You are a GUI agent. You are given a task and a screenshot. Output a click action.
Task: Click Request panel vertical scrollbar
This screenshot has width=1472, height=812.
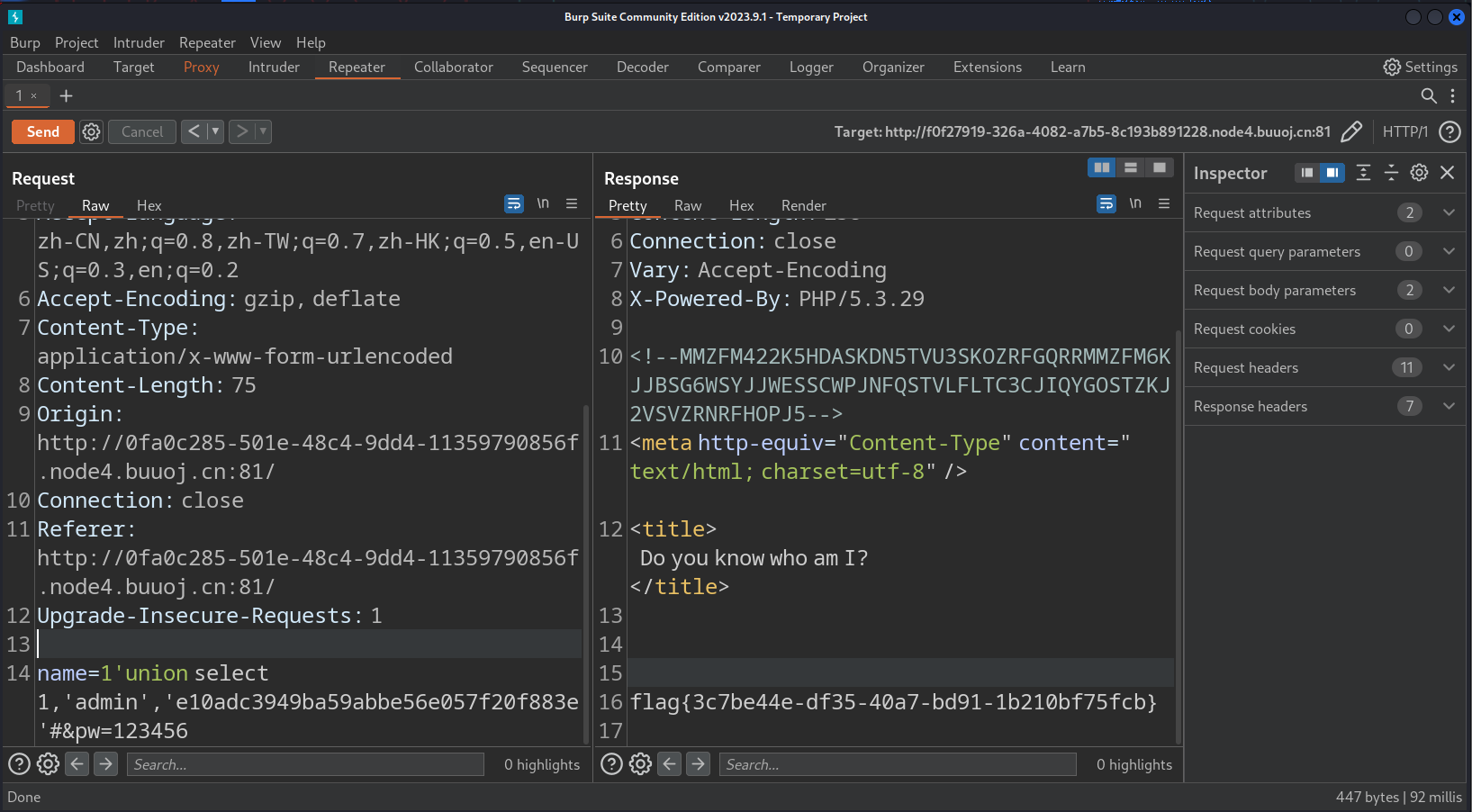pyautogui.click(x=586, y=574)
